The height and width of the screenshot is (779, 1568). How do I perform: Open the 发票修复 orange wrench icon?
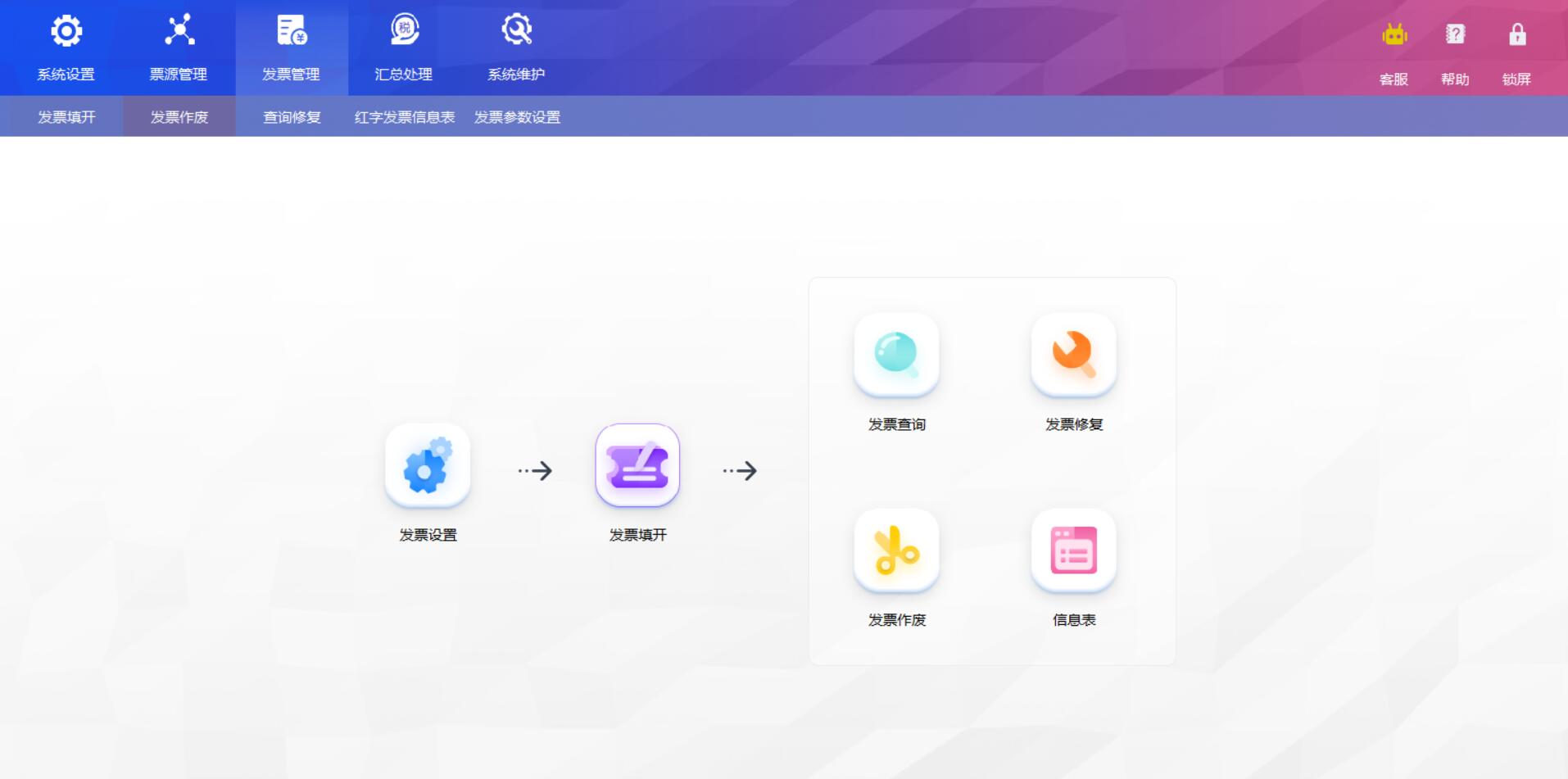(1074, 355)
